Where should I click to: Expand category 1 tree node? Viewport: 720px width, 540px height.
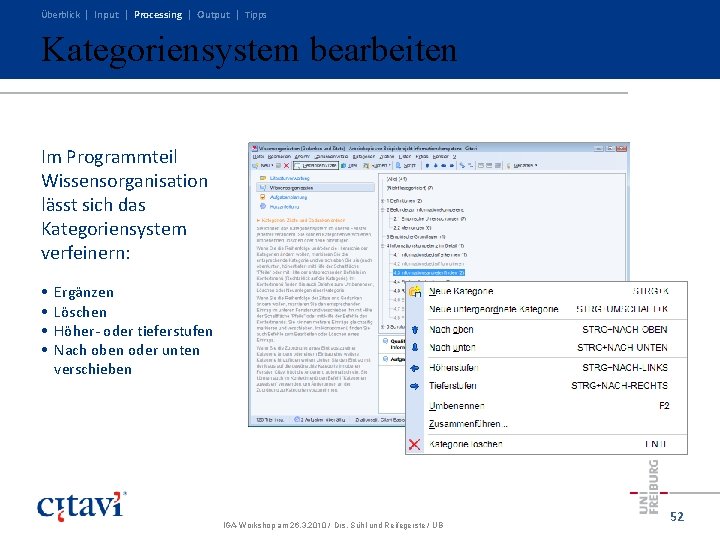point(382,201)
